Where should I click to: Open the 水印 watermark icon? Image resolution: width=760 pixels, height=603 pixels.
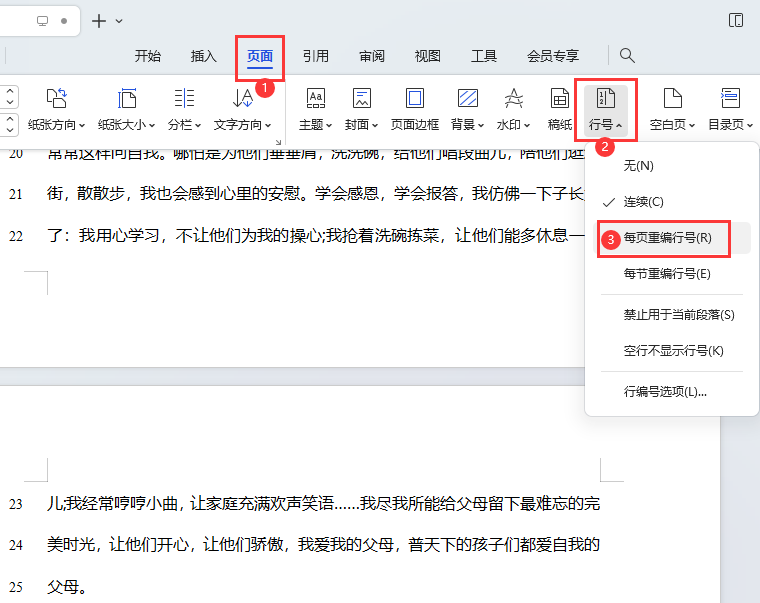pos(514,98)
